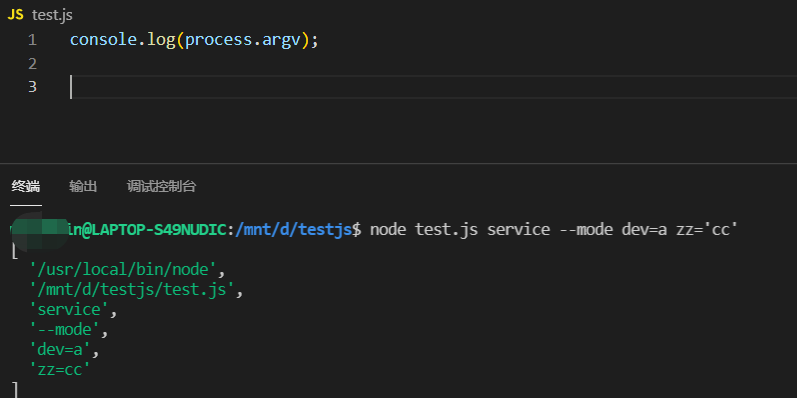Click line number 2 in the gutter
Image resolution: width=797 pixels, height=398 pixels.
click(33, 64)
